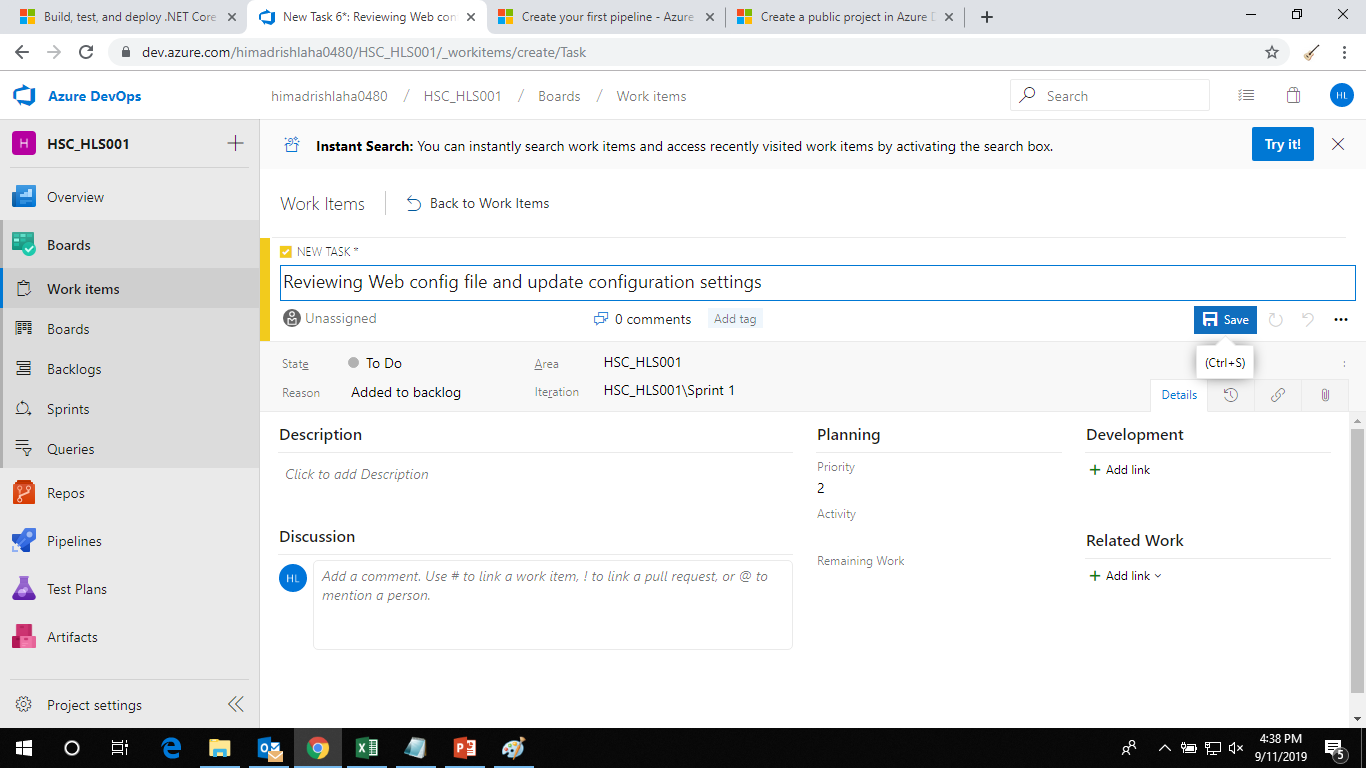Open the ellipsis more actions menu
The height and width of the screenshot is (768, 1366).
(x=1341, y=318)
